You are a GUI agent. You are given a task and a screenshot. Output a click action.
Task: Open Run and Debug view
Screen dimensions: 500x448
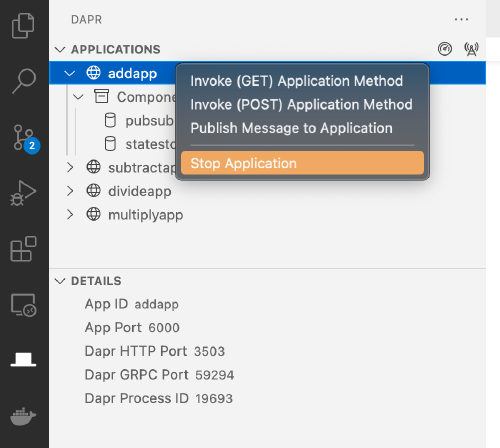coord(23,193)
